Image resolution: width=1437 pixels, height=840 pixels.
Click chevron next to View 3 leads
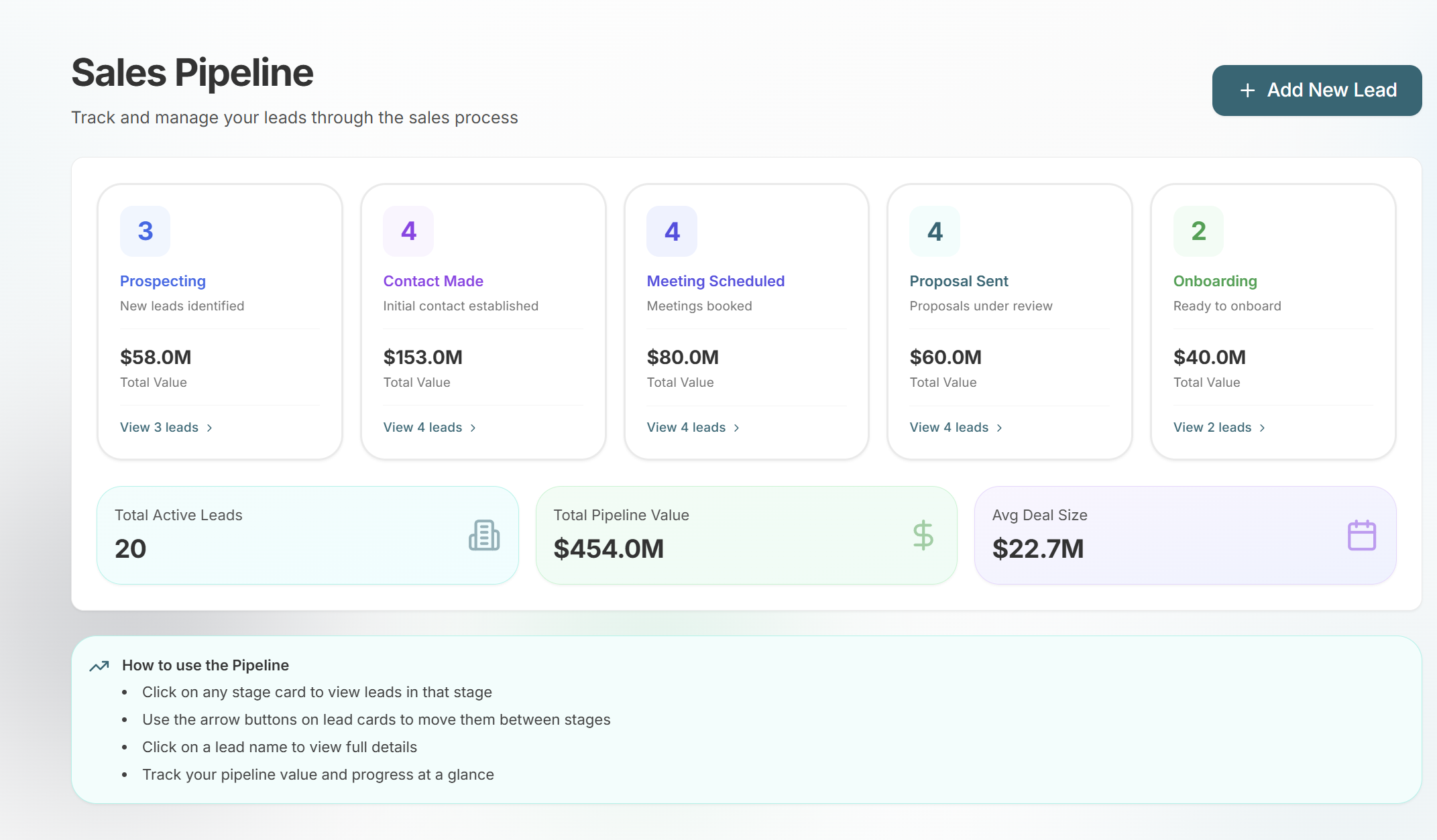coord(210,428)
